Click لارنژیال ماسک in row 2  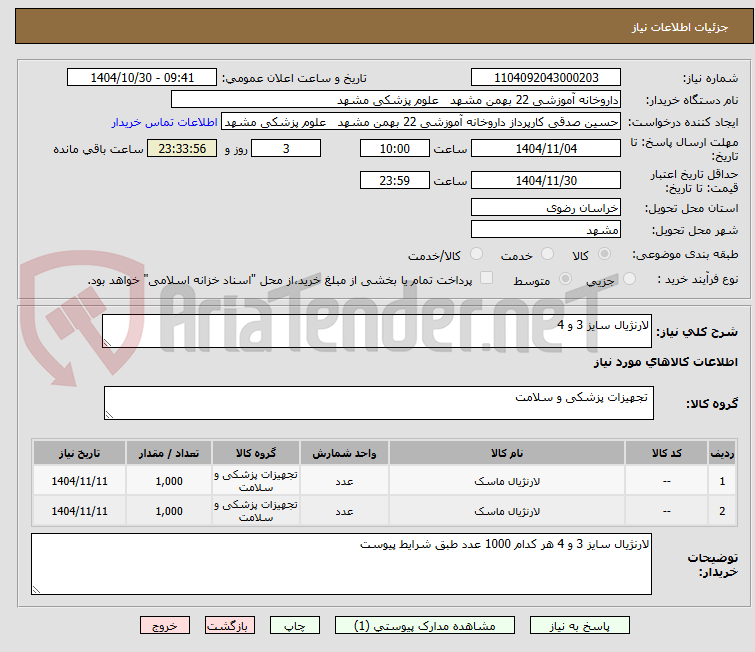(507, 511)
